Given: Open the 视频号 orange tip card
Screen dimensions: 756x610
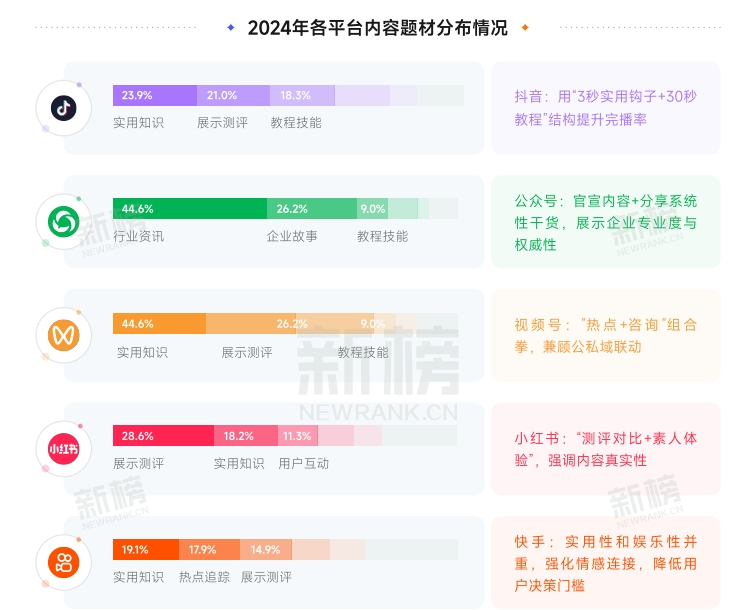Looking at the screenshot, I should pyautogui.click(x=606, y=336).
